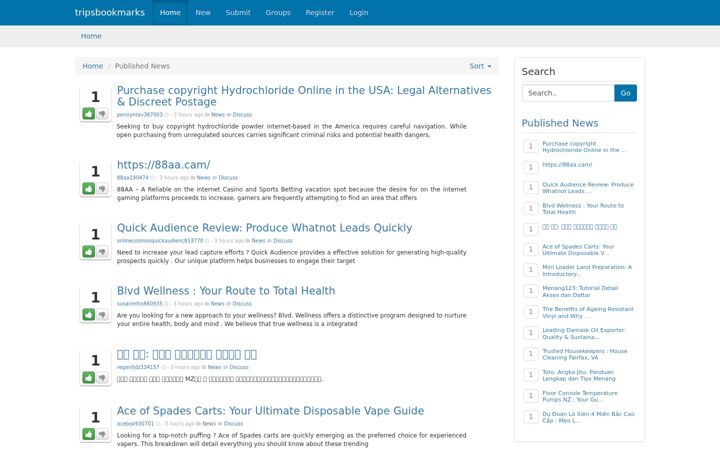
Task: Open sidebar link Quick Audience Review
Action: pyautogui.click(x=588, y=188)
